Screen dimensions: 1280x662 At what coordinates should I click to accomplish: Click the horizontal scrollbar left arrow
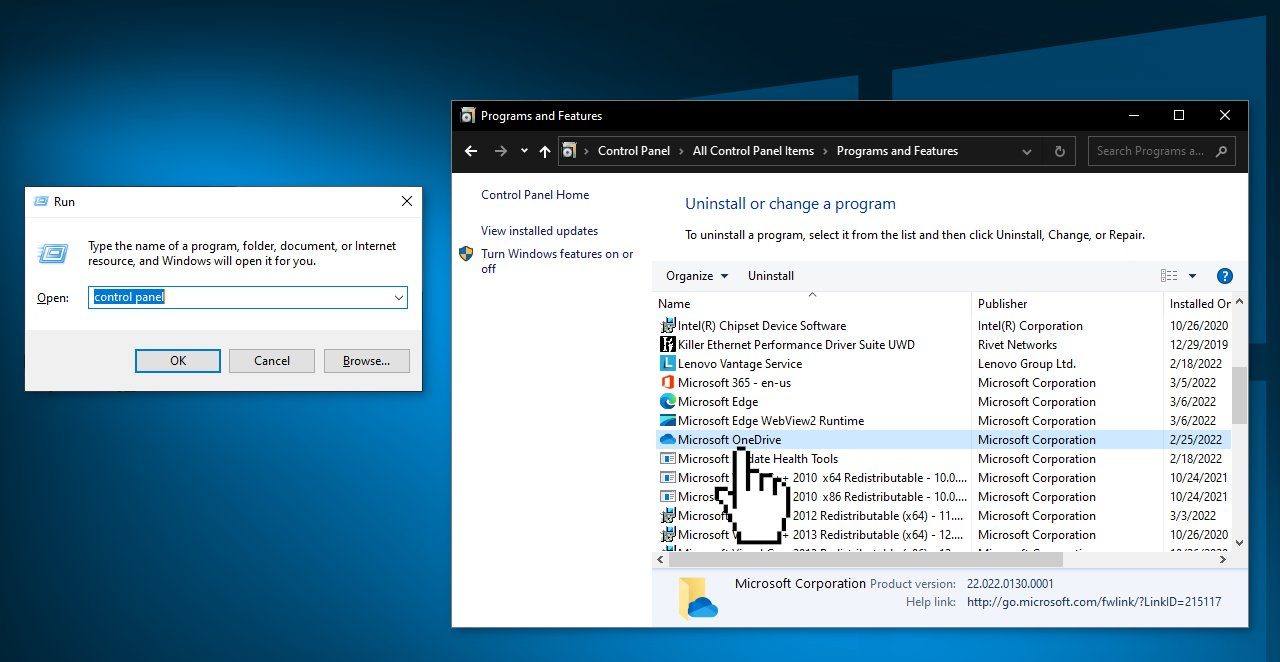[661, 560]
